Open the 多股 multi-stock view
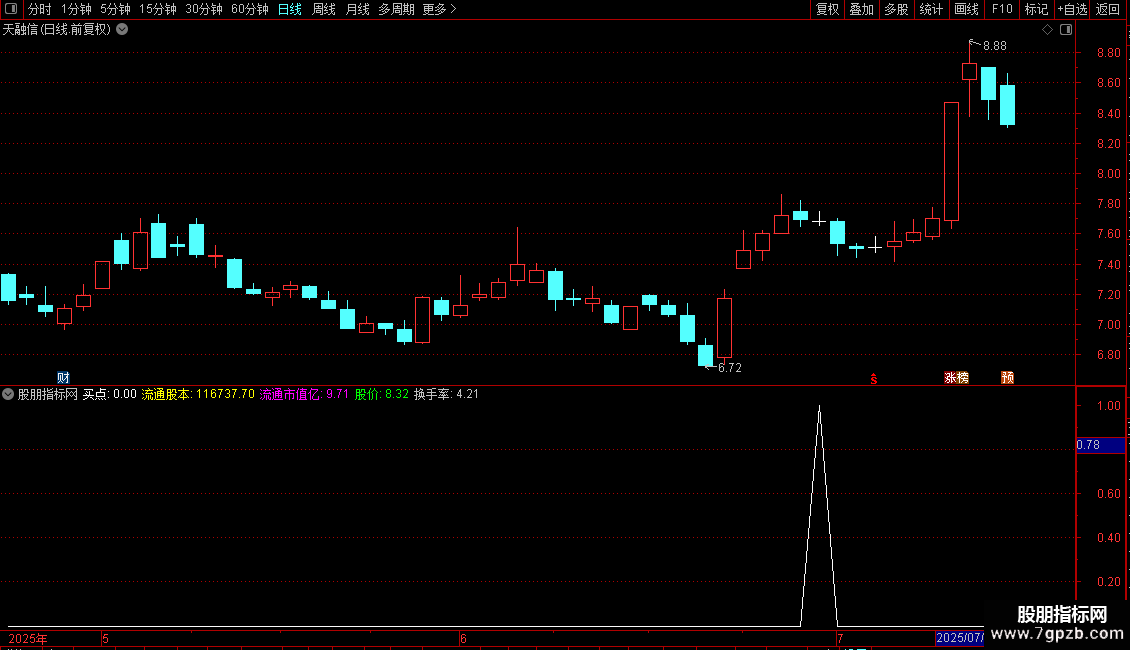Screen dimensions: 1130x650 [897, 9]
